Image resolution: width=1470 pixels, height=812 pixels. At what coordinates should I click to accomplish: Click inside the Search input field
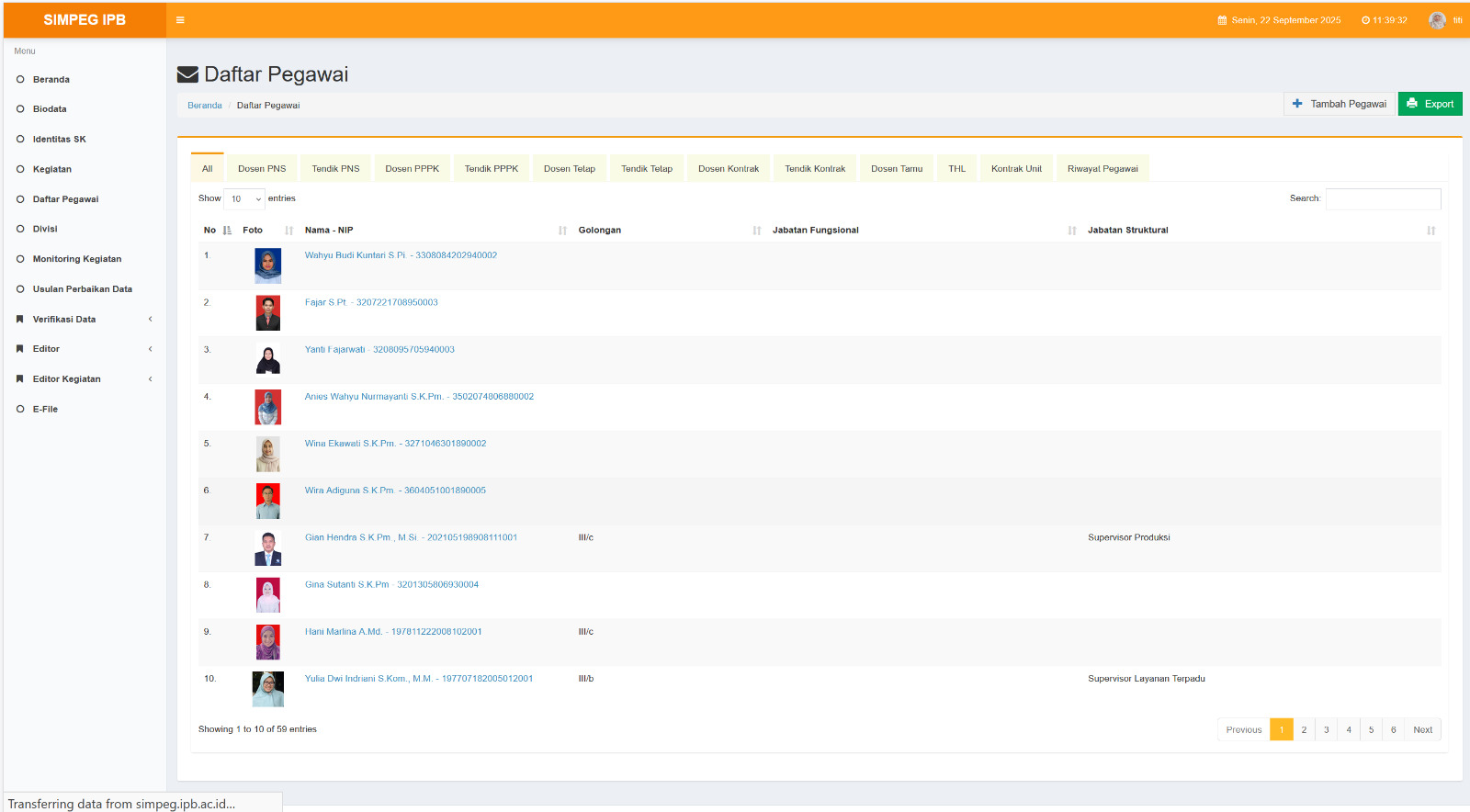(x=1383, y=199)
